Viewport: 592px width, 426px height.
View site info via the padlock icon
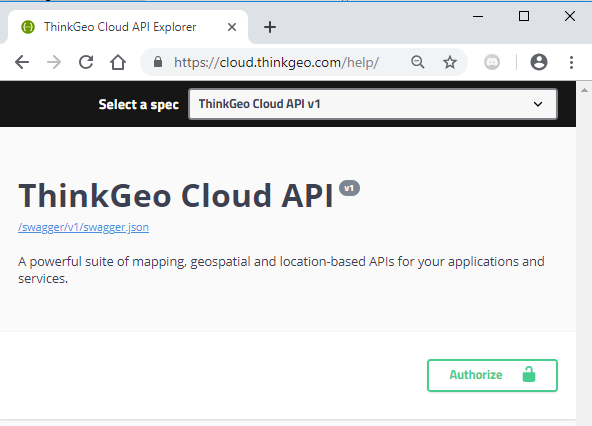click(158, 62)
